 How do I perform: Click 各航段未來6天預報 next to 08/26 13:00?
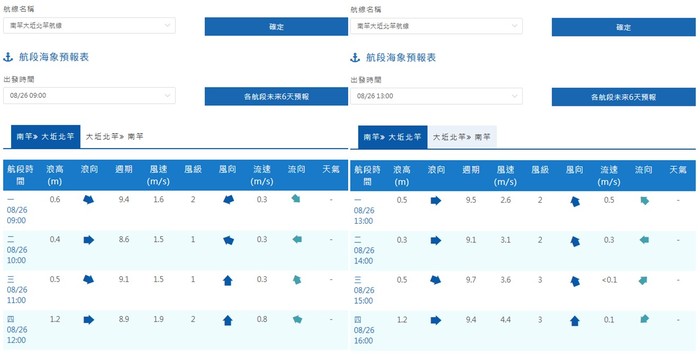[624, 97]
